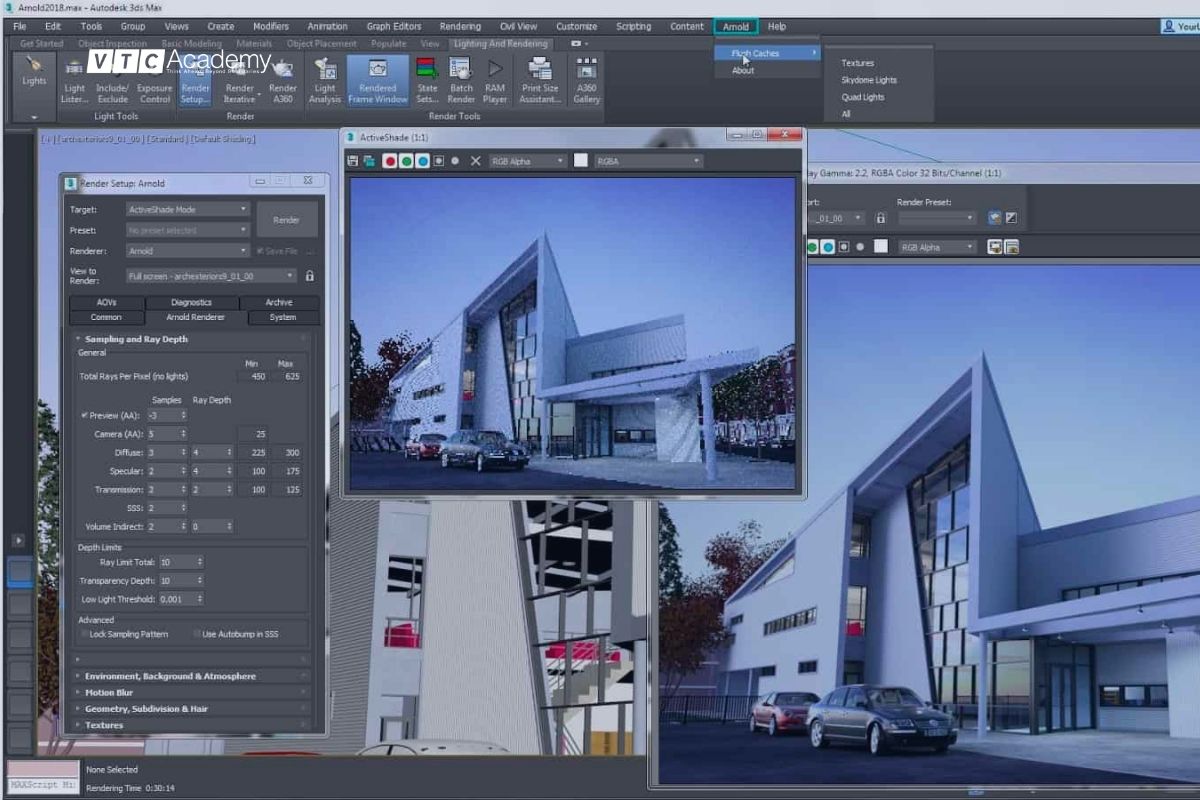Screen dimensions: 1200x800
Task: Open the Print Size Assistant
Action: pyautogui.click(x=540, y=88)
